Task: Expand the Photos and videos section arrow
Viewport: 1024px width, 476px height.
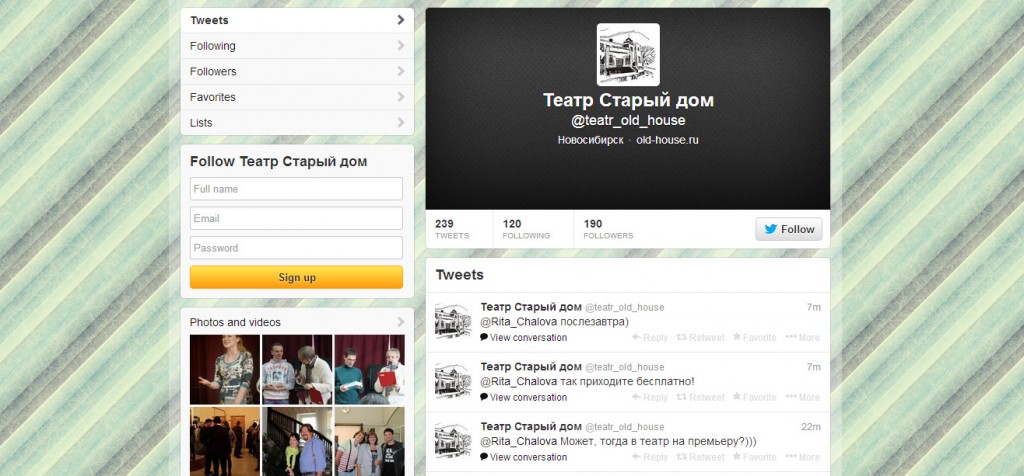Action: (400, 322)
